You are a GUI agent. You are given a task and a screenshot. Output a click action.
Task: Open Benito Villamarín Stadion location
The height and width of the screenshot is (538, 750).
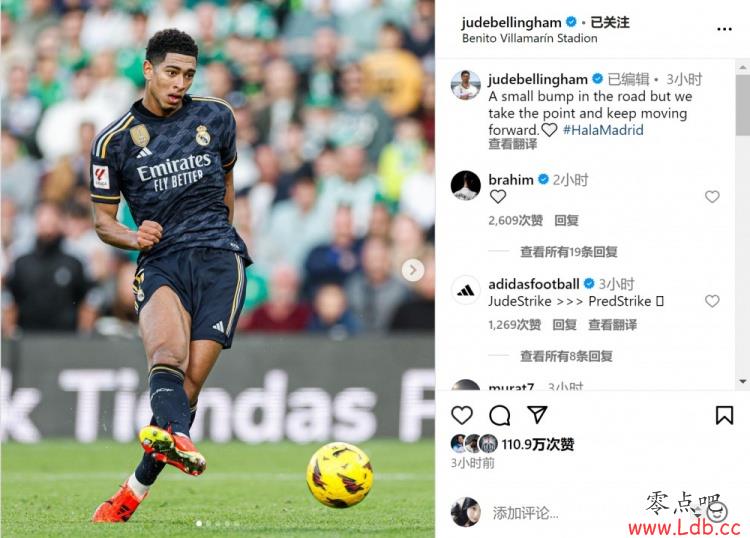click(x=529, y=38)
